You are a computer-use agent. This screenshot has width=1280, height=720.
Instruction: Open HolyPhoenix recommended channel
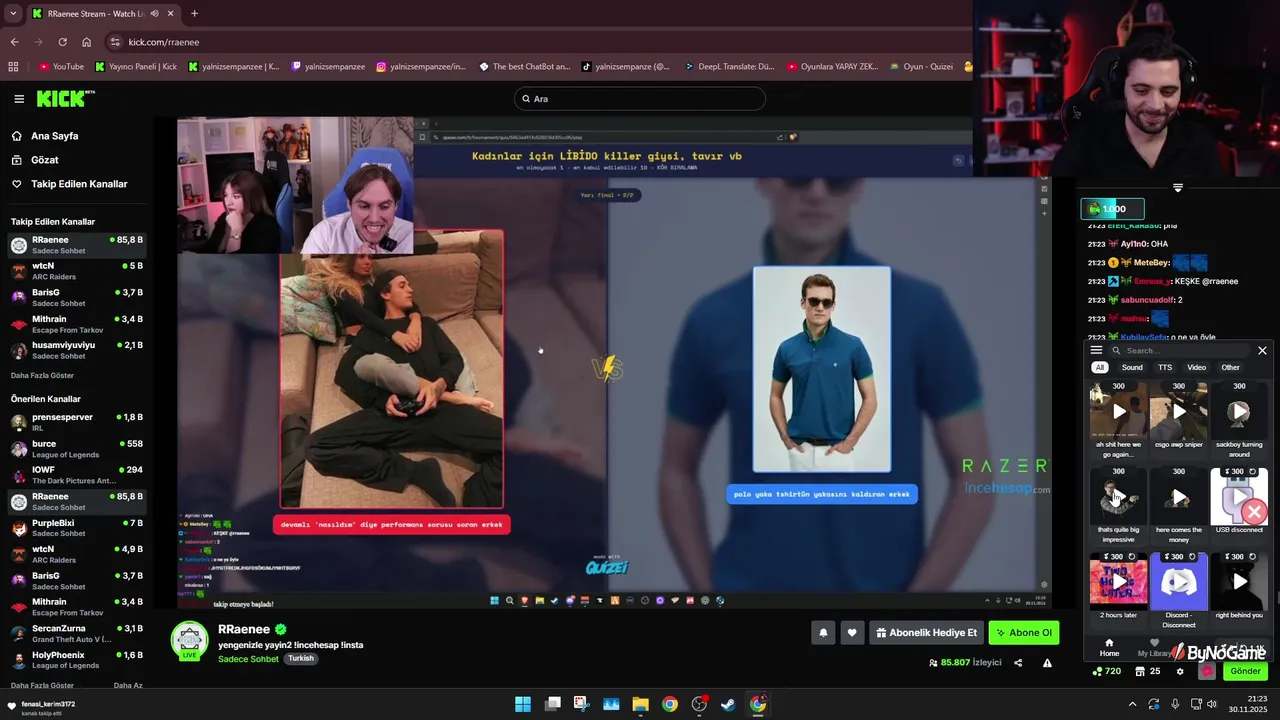pyautogui.click(x=76, y=660)
